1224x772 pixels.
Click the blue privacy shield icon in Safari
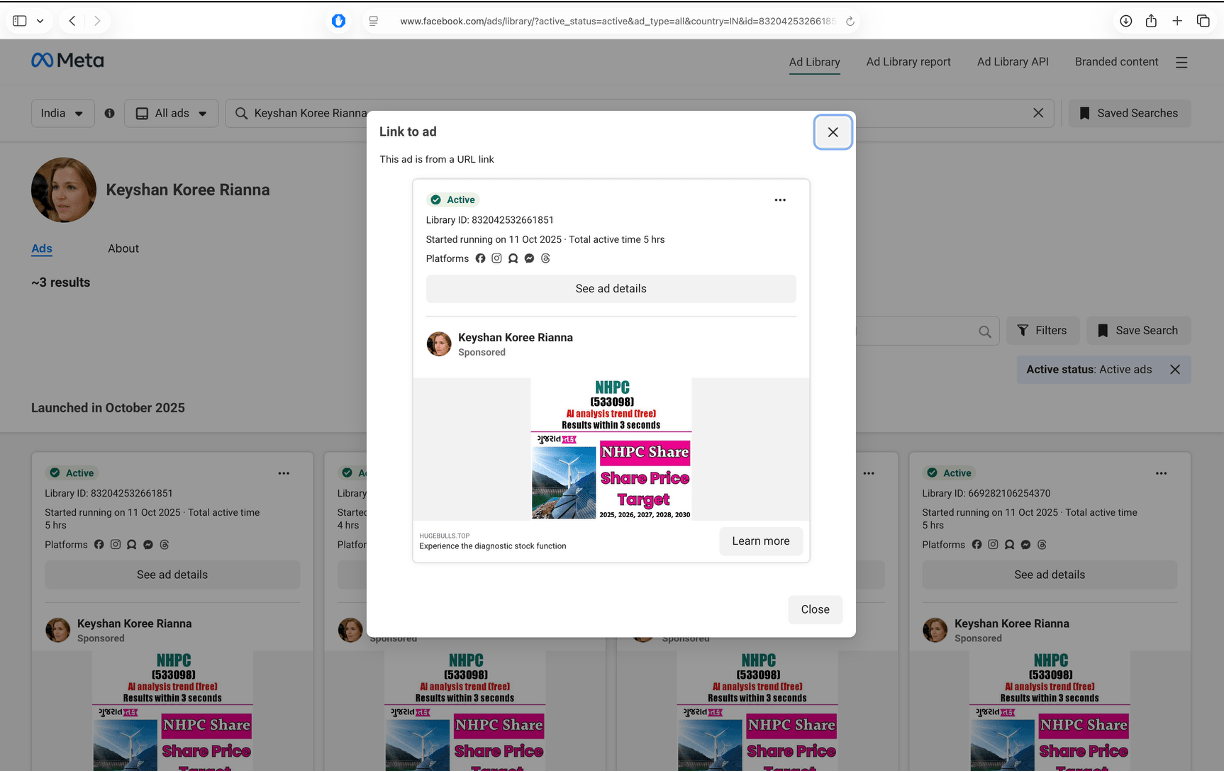point(339,21)
